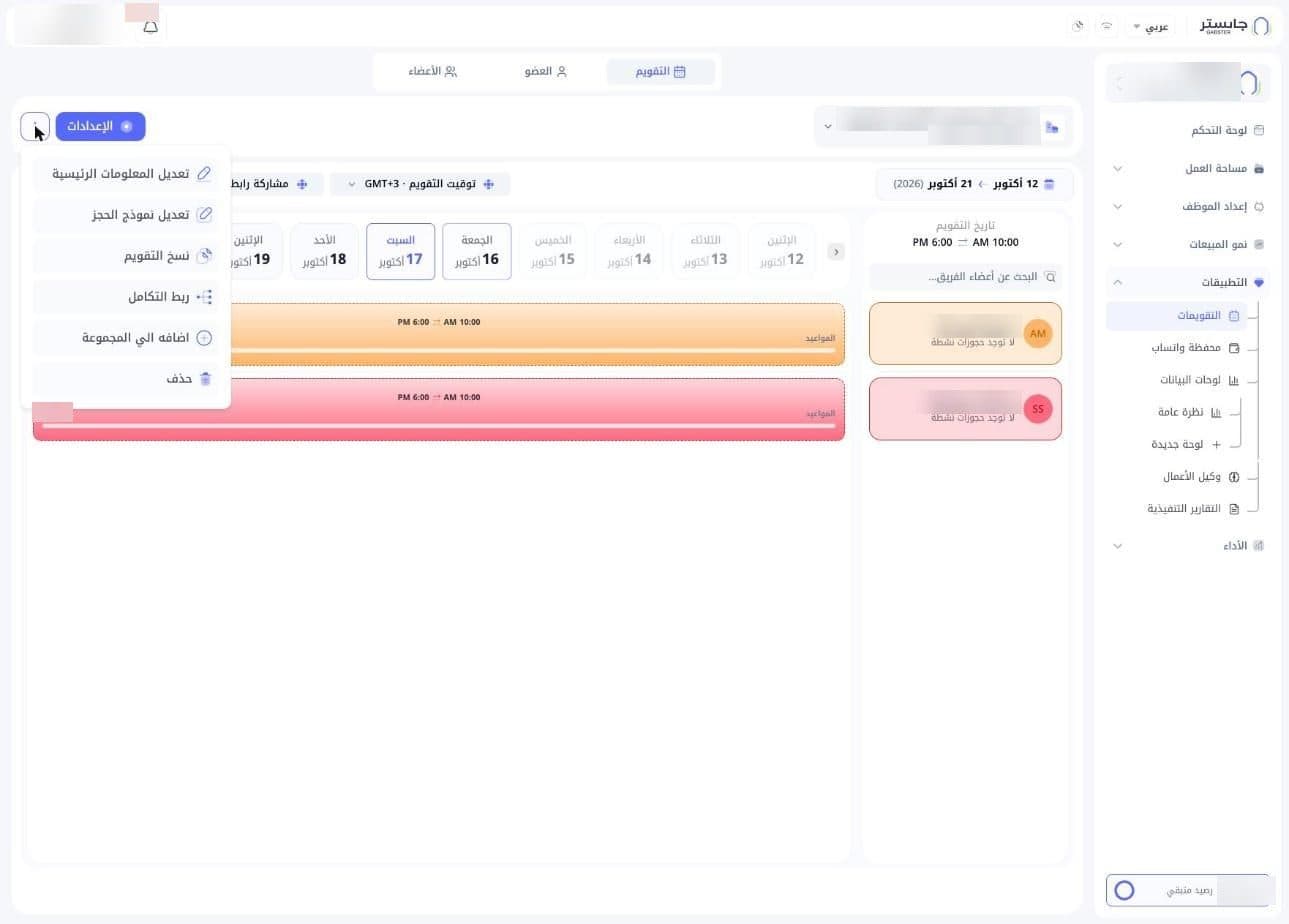Switch to the التقويم tab
Viewport: 1289px width, 924px height.
(660, 71)
